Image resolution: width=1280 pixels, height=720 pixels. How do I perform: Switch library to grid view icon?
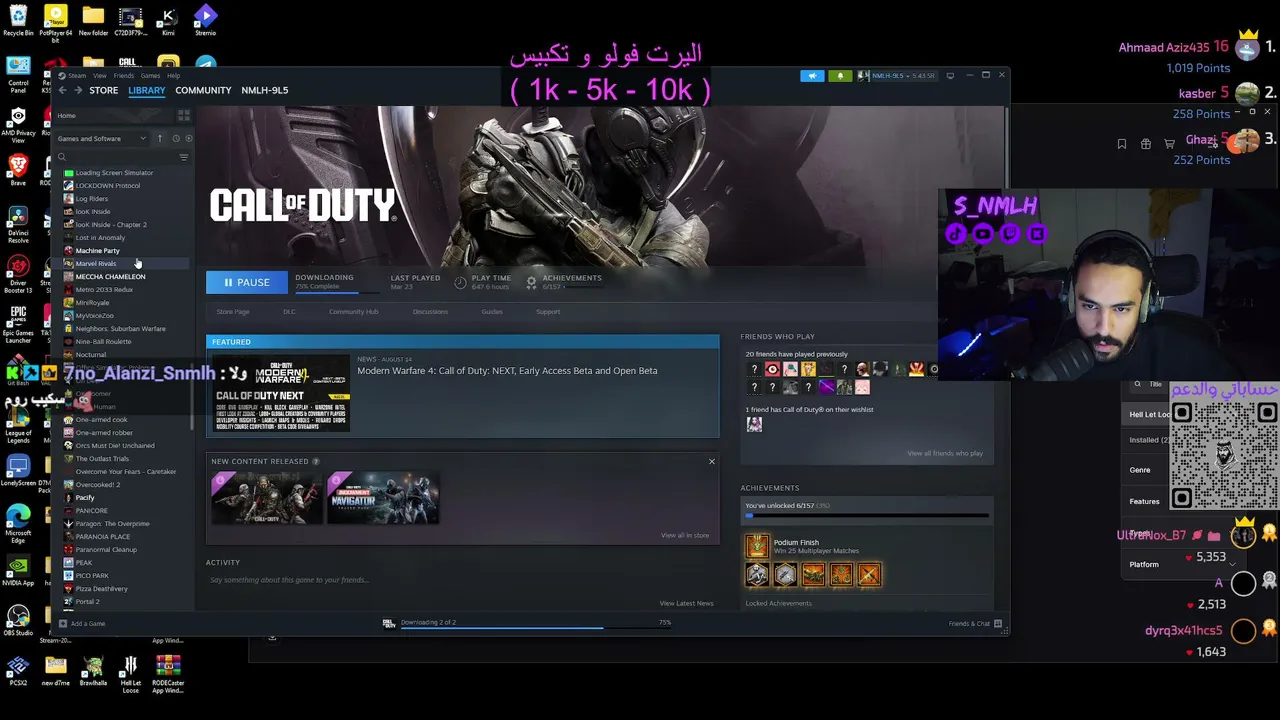pyautogui.click(x=183, y=115)
